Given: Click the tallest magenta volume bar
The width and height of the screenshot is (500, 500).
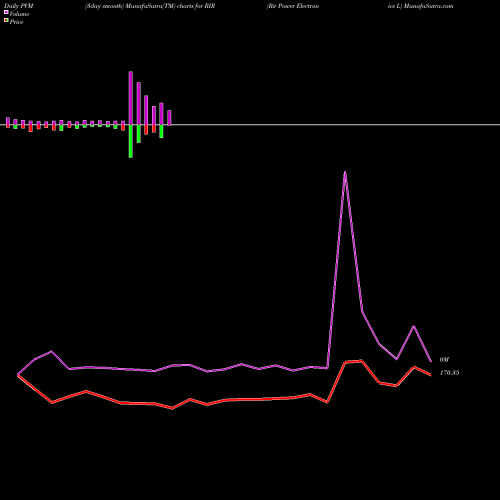Looking at the screenshot, I should click(131, 98).
